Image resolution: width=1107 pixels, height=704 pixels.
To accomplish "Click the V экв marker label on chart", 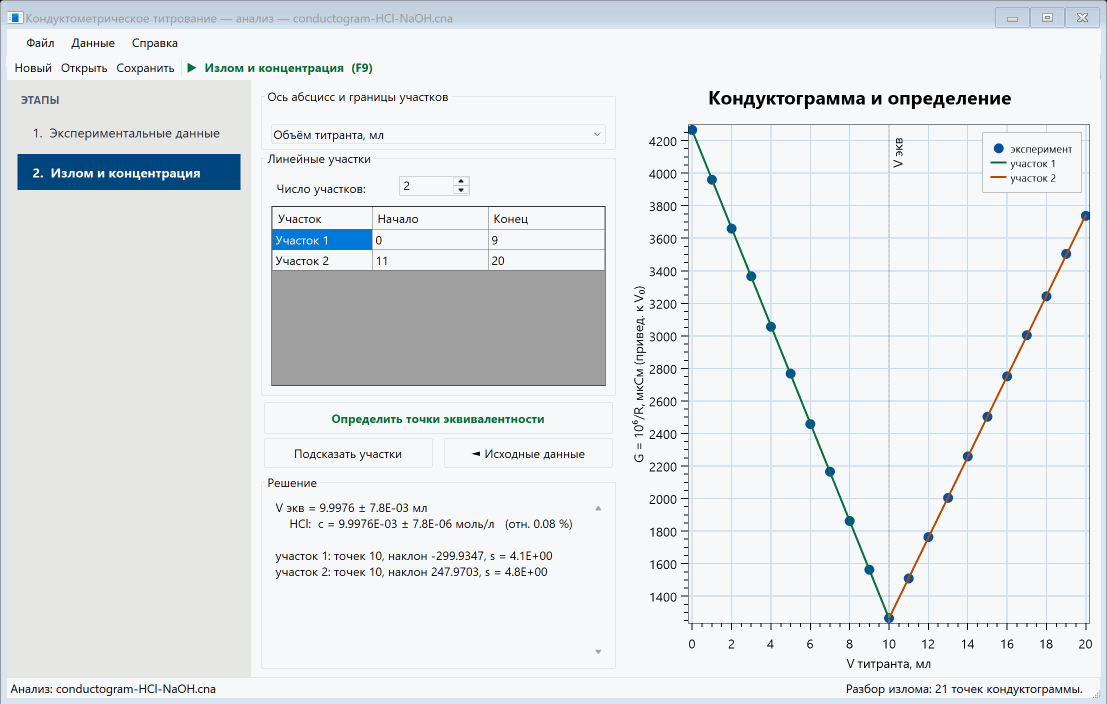I will pyautogui.click(x=898, y=153).
